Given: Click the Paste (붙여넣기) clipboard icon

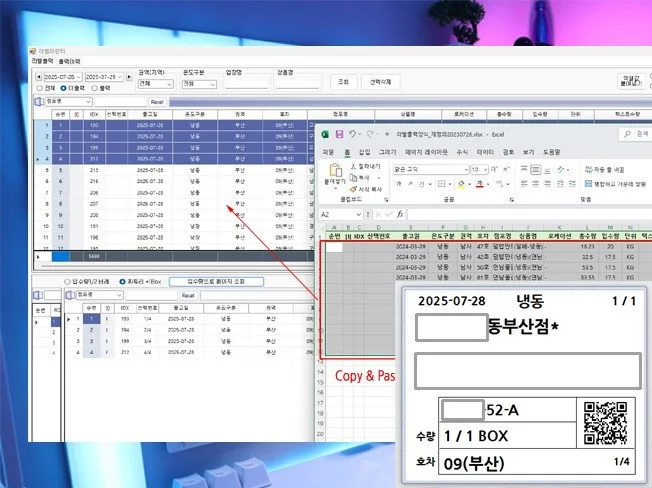Looking at the screenshot, I should click(331, 174).
